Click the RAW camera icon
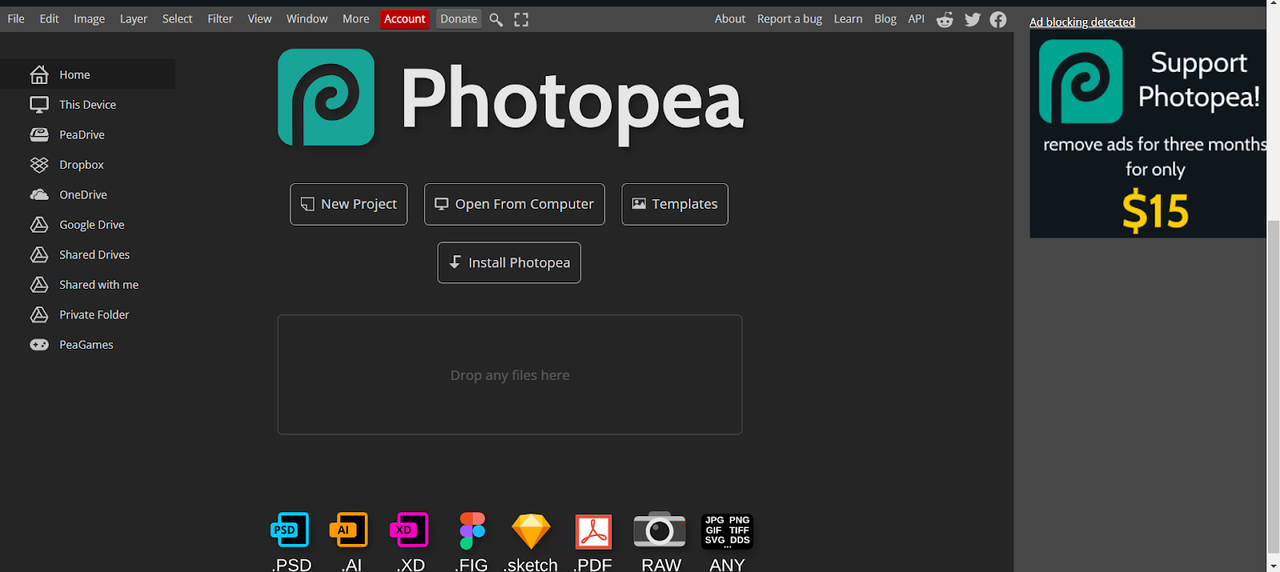Image resolution: width=1280 pixels, height=572 pixels. coord(660,530)
